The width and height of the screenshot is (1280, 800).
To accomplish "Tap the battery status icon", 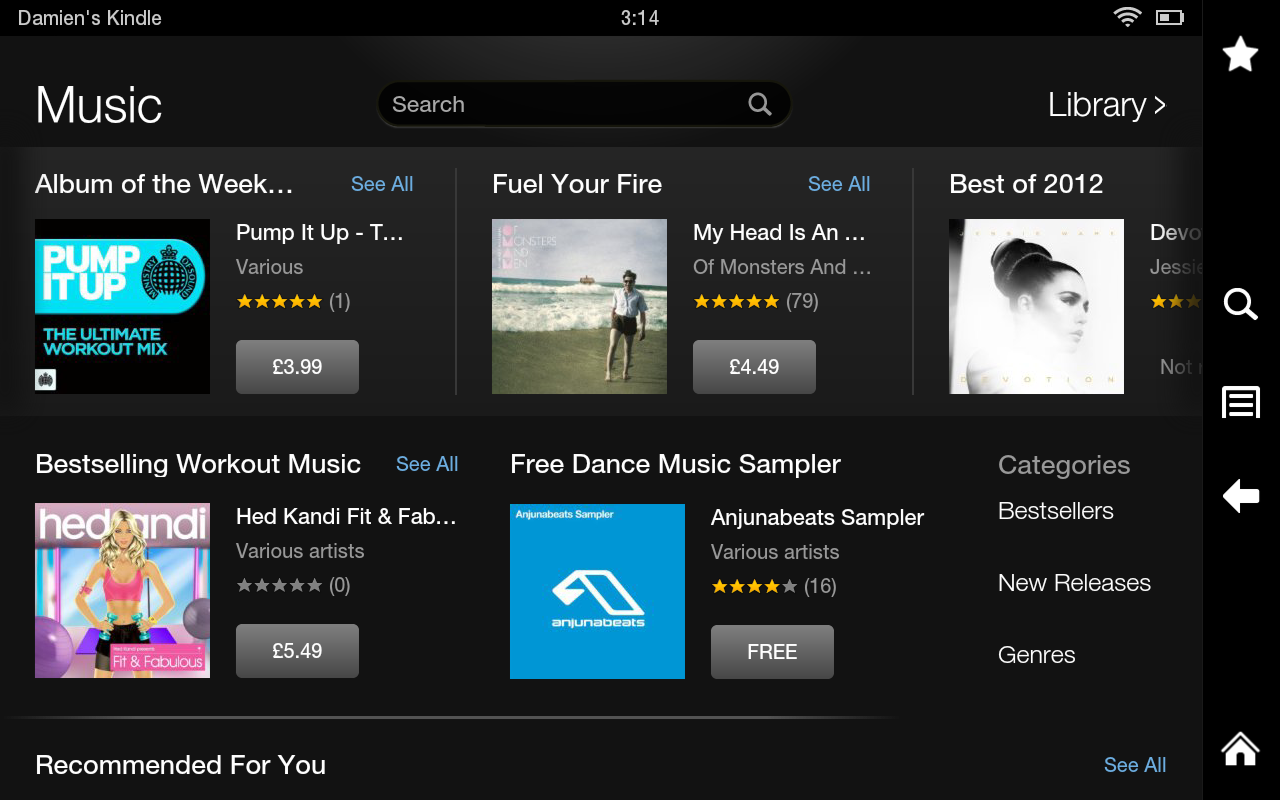I will [x=1169, y=17].
